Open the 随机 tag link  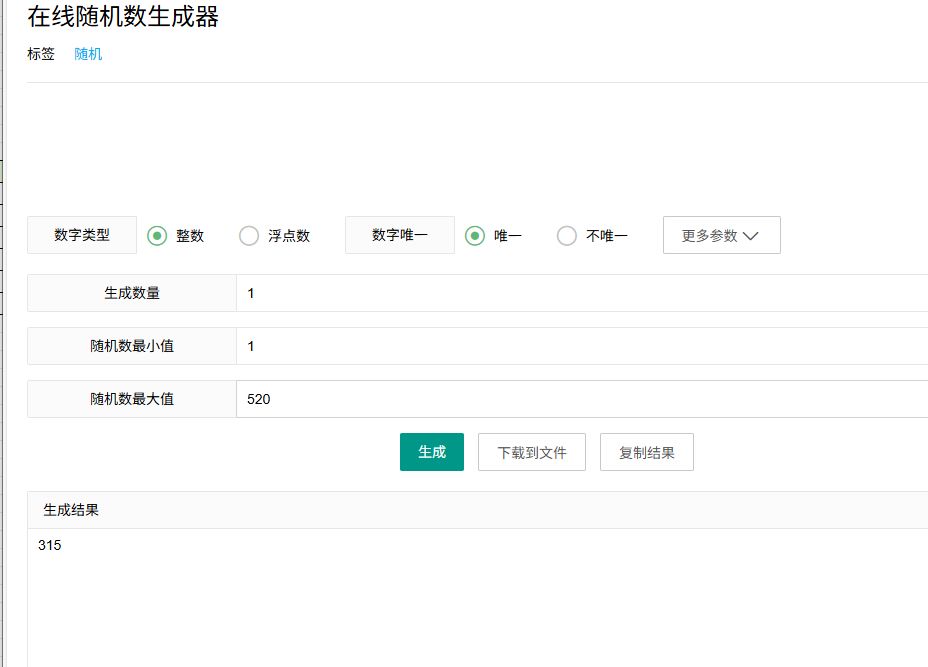[x=88, y=54]
